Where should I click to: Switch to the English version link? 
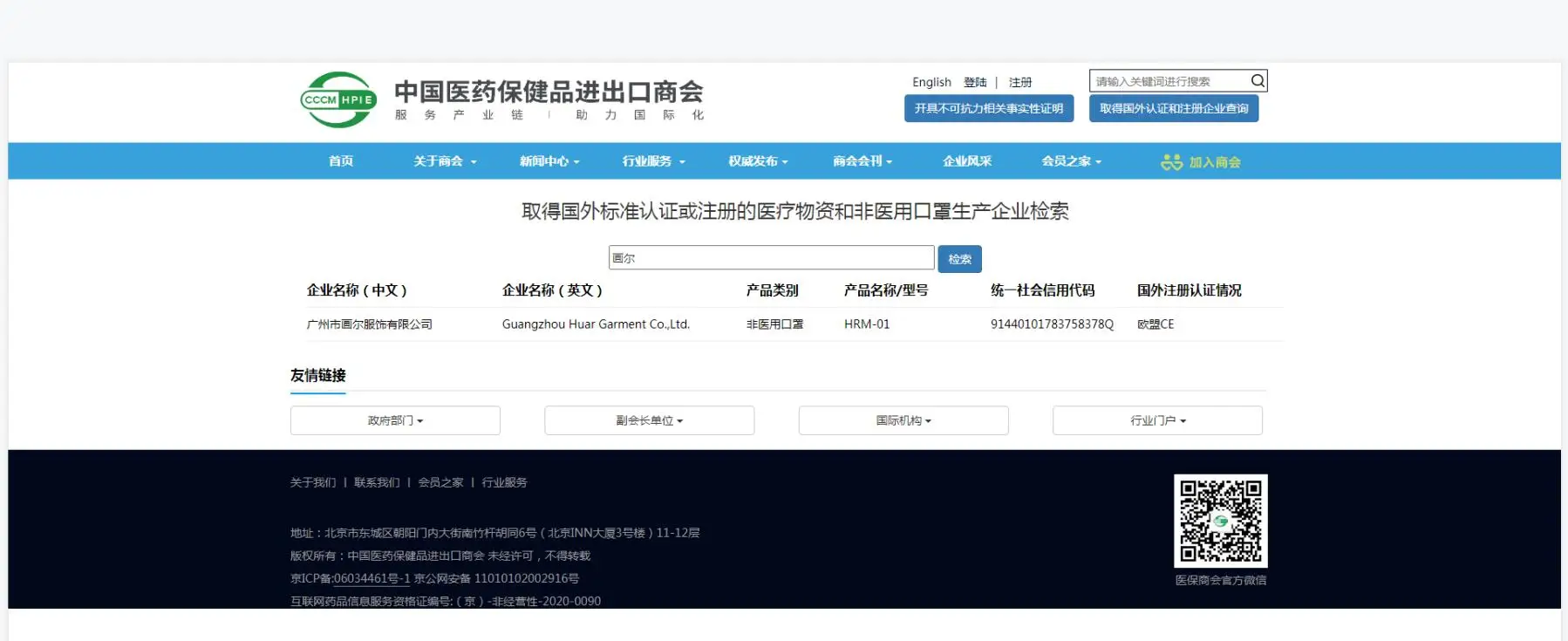coord(931,82)
